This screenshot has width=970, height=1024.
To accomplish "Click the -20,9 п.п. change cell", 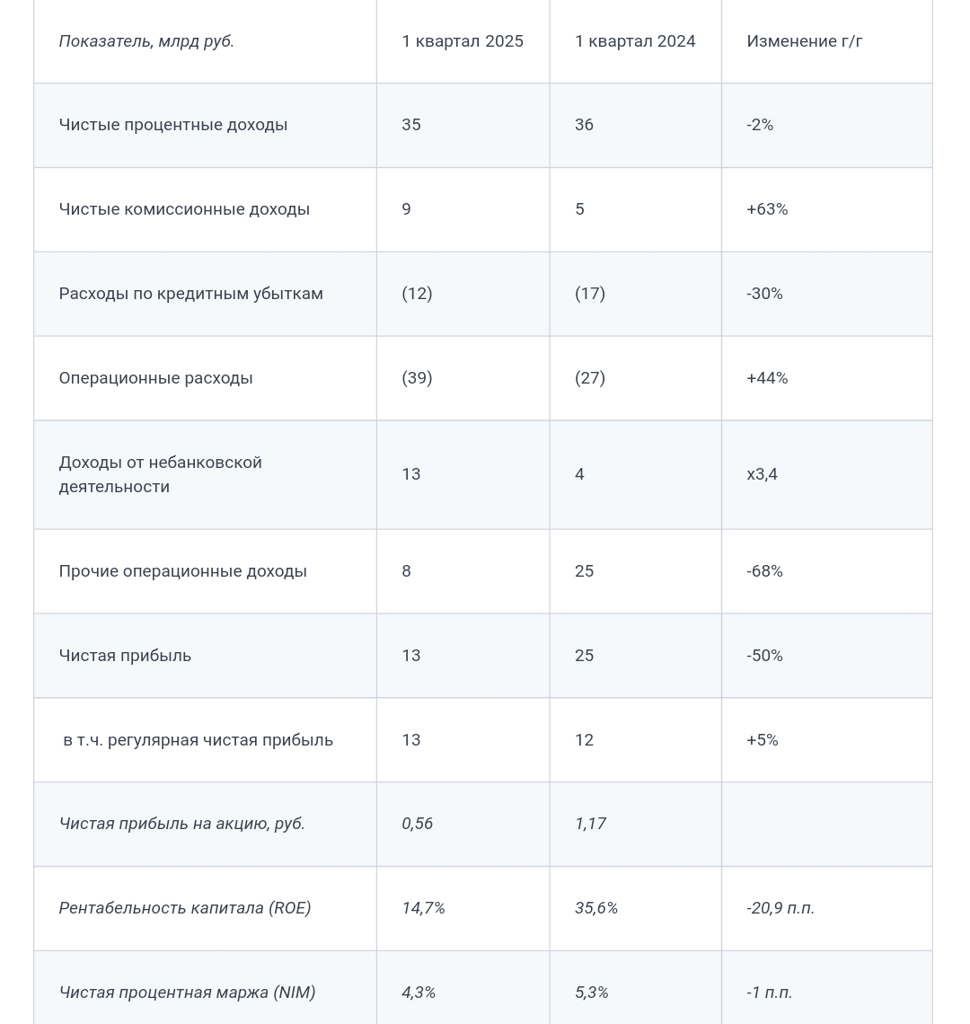I will pos(780,908).
